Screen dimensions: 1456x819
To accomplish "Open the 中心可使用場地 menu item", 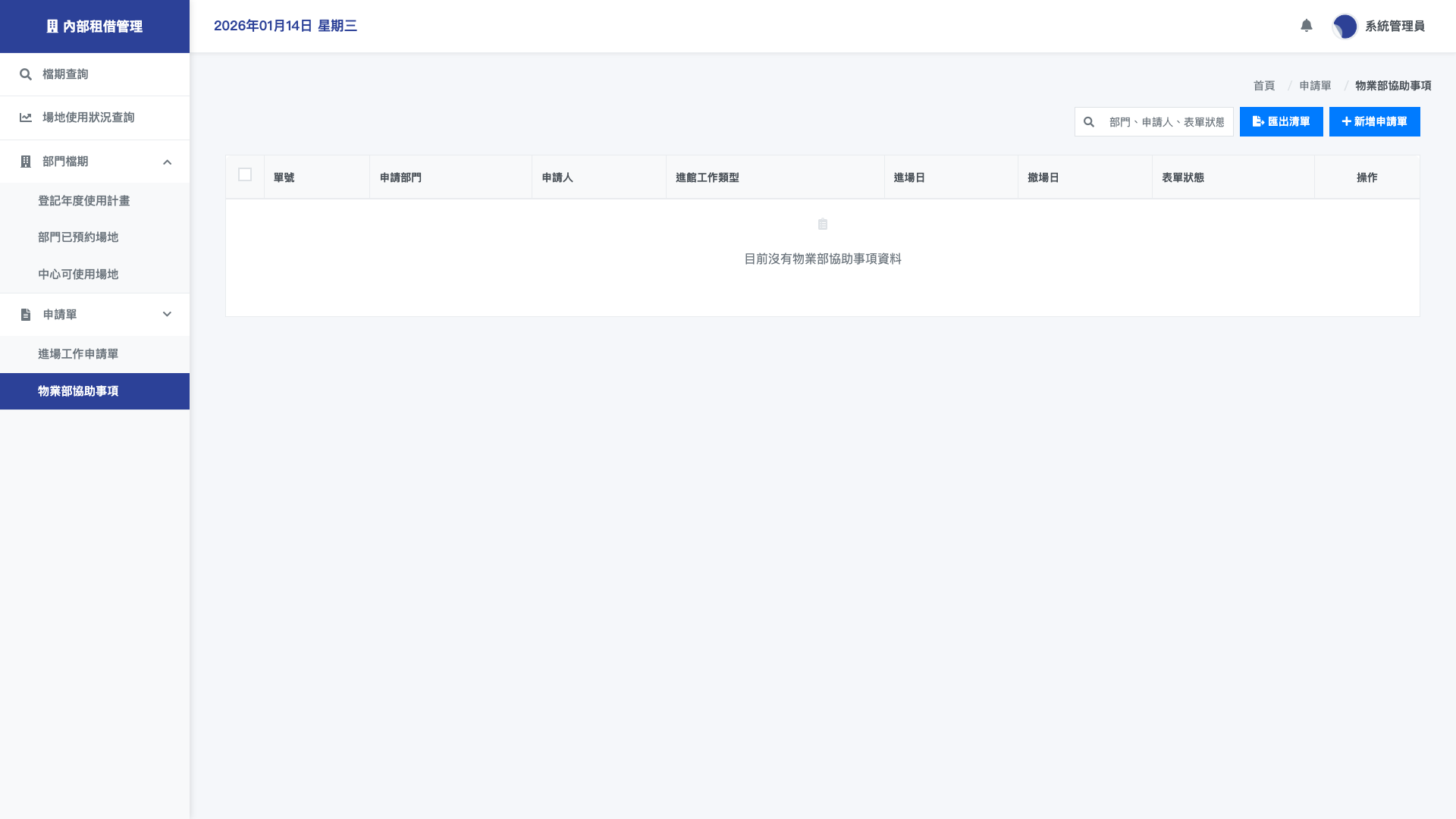I will coord(78,275).
